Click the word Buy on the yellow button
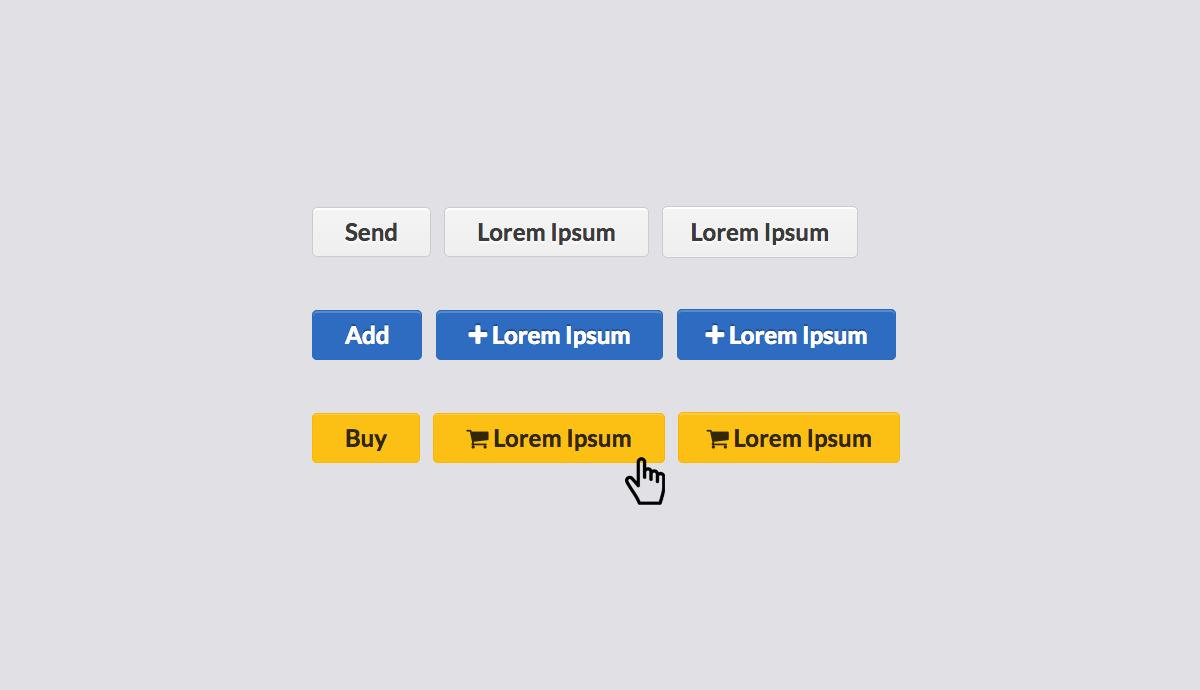This screenshot has height=690, width=1200. (366, 439)
